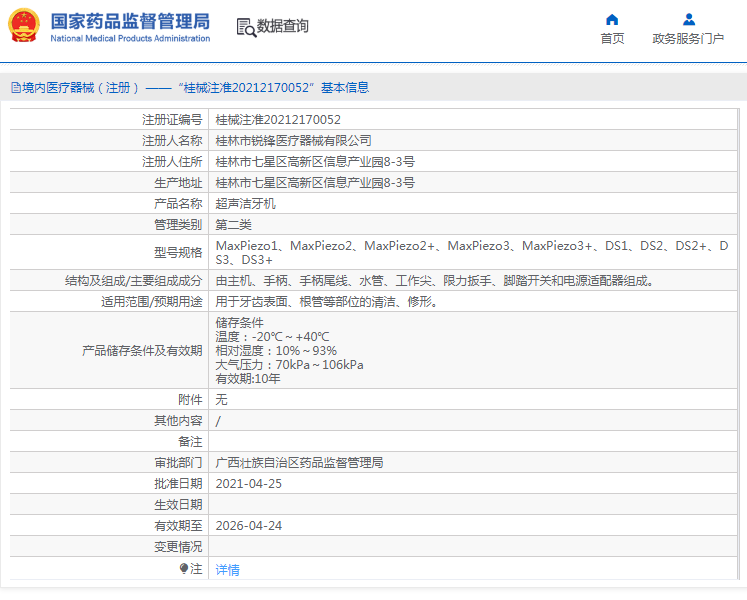The width and height of the screenshot is (747, 600).
Task: Click the 数据查询 heading text
Action: tap(283, 26)
